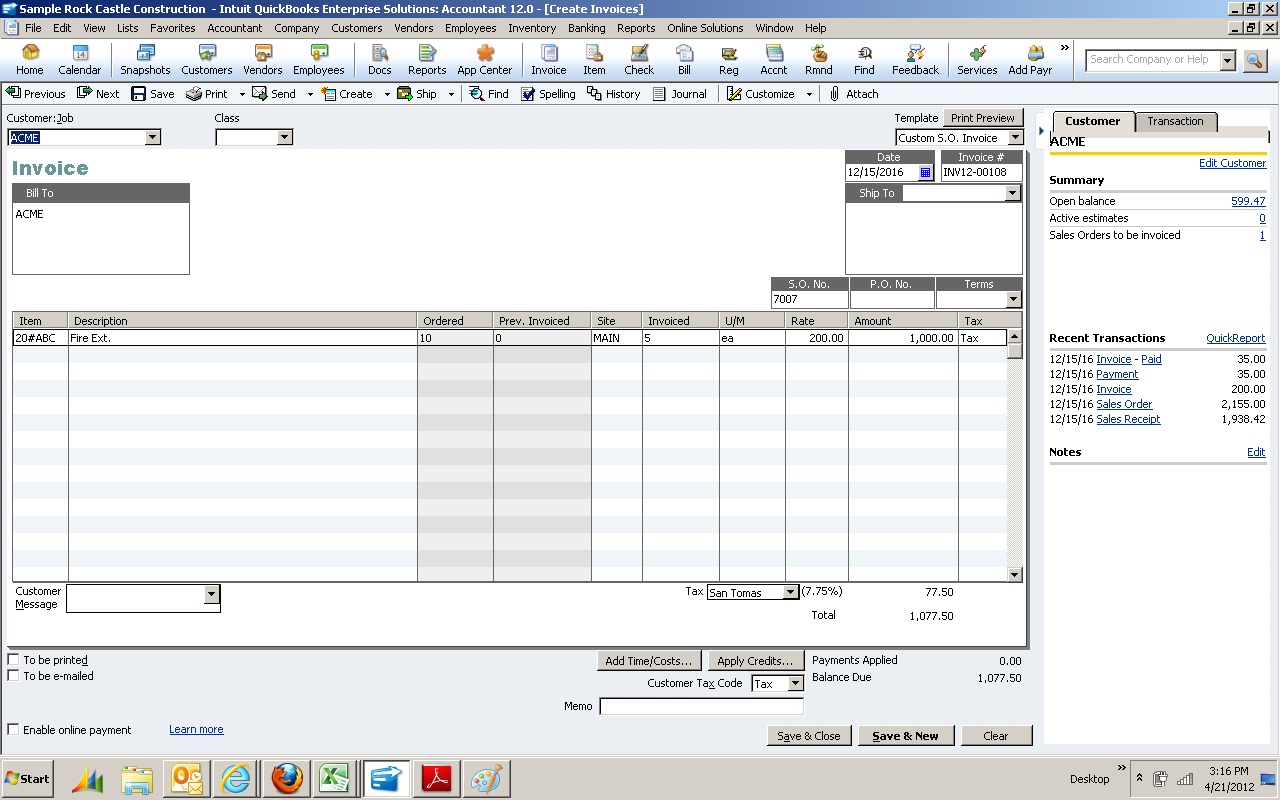Open the Home icon in the icon bar
Viewport: 1280px width, 800px height.
tap(30, 60)
